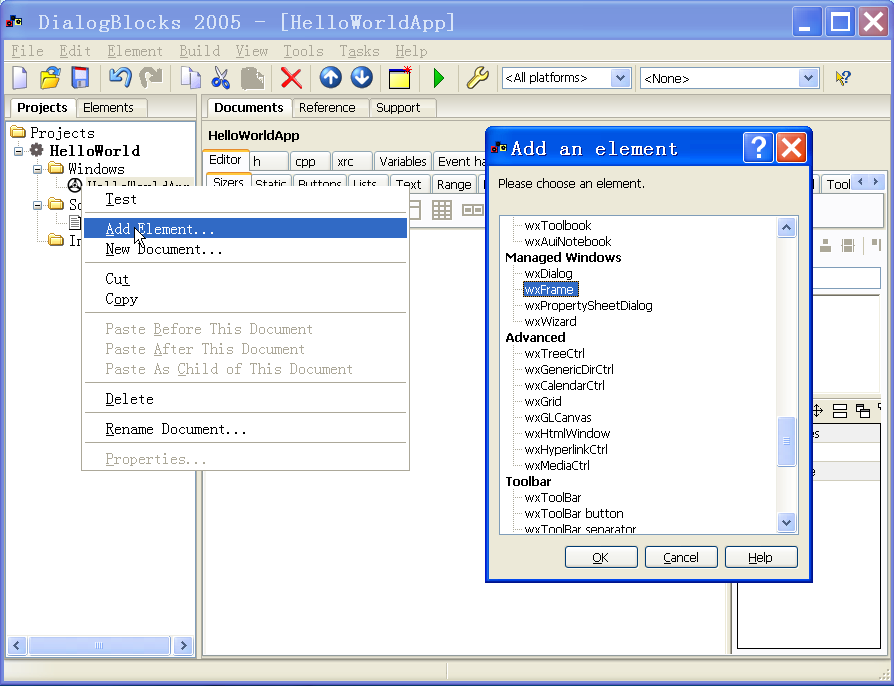
Task: Select wxHtmlWindow in element list
Action: point(567,433)
